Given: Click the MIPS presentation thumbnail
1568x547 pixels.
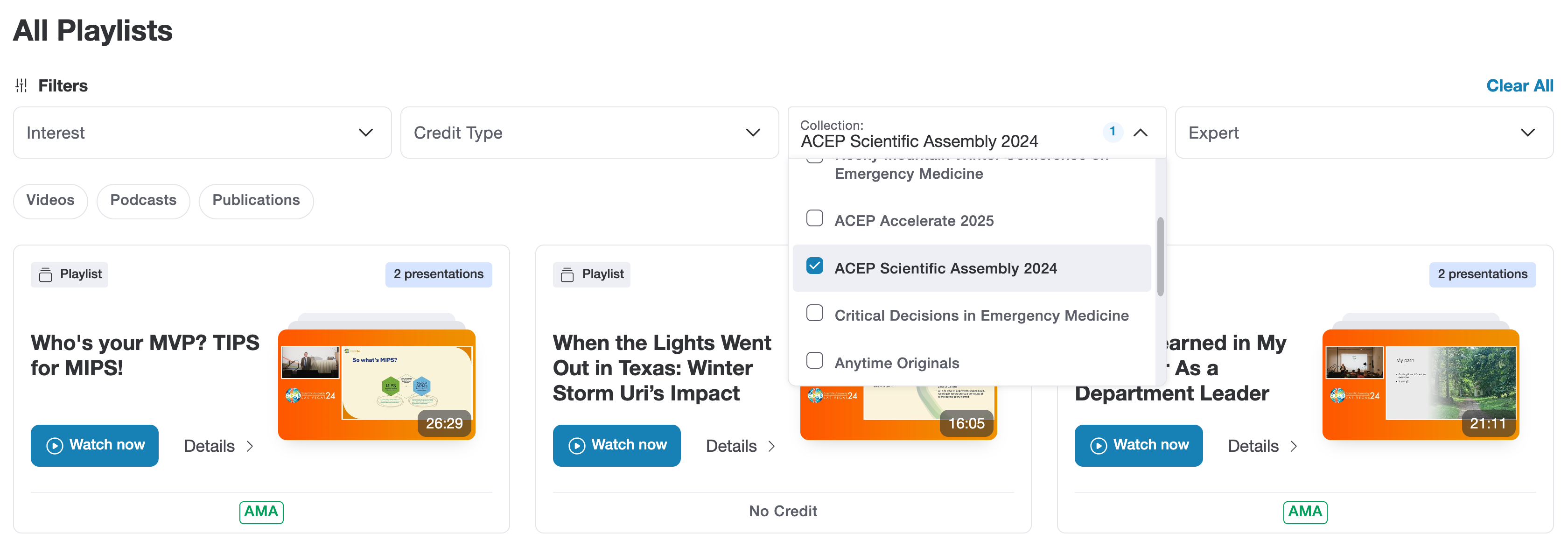Looking at the screenshot, I should [376, 383].
